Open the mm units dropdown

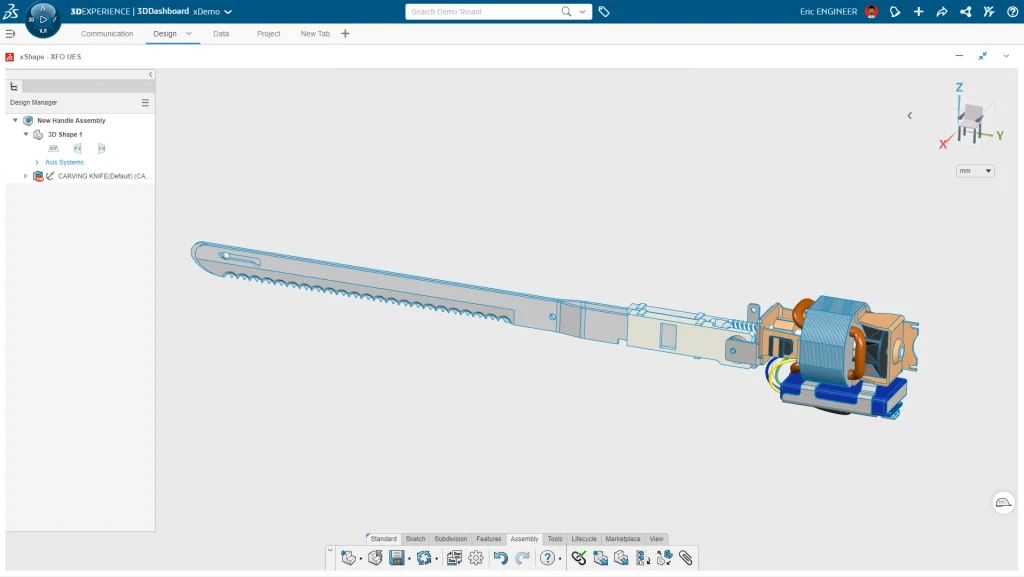[x=975, y=171]
